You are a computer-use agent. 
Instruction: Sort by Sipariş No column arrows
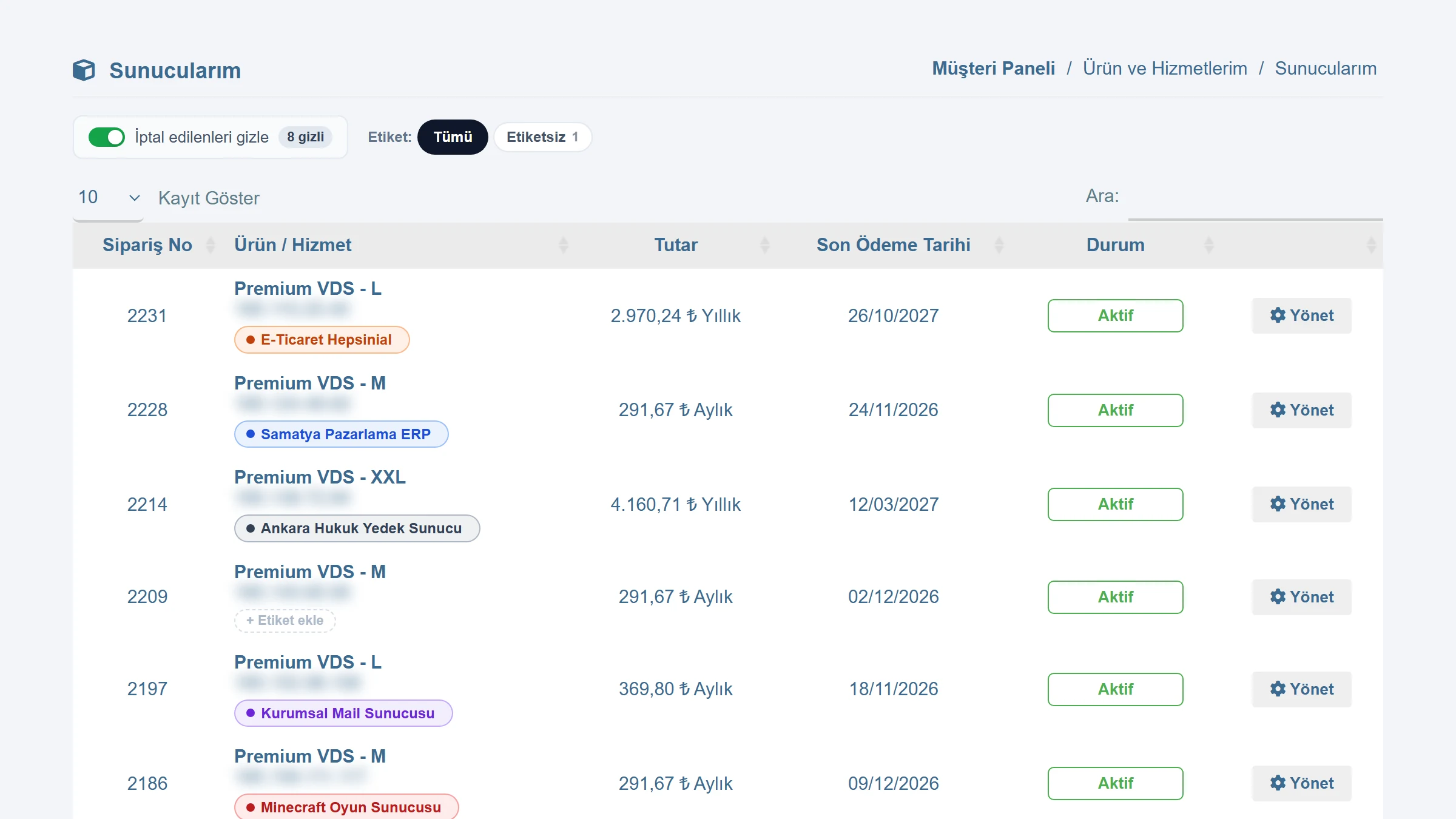[210, 245]
